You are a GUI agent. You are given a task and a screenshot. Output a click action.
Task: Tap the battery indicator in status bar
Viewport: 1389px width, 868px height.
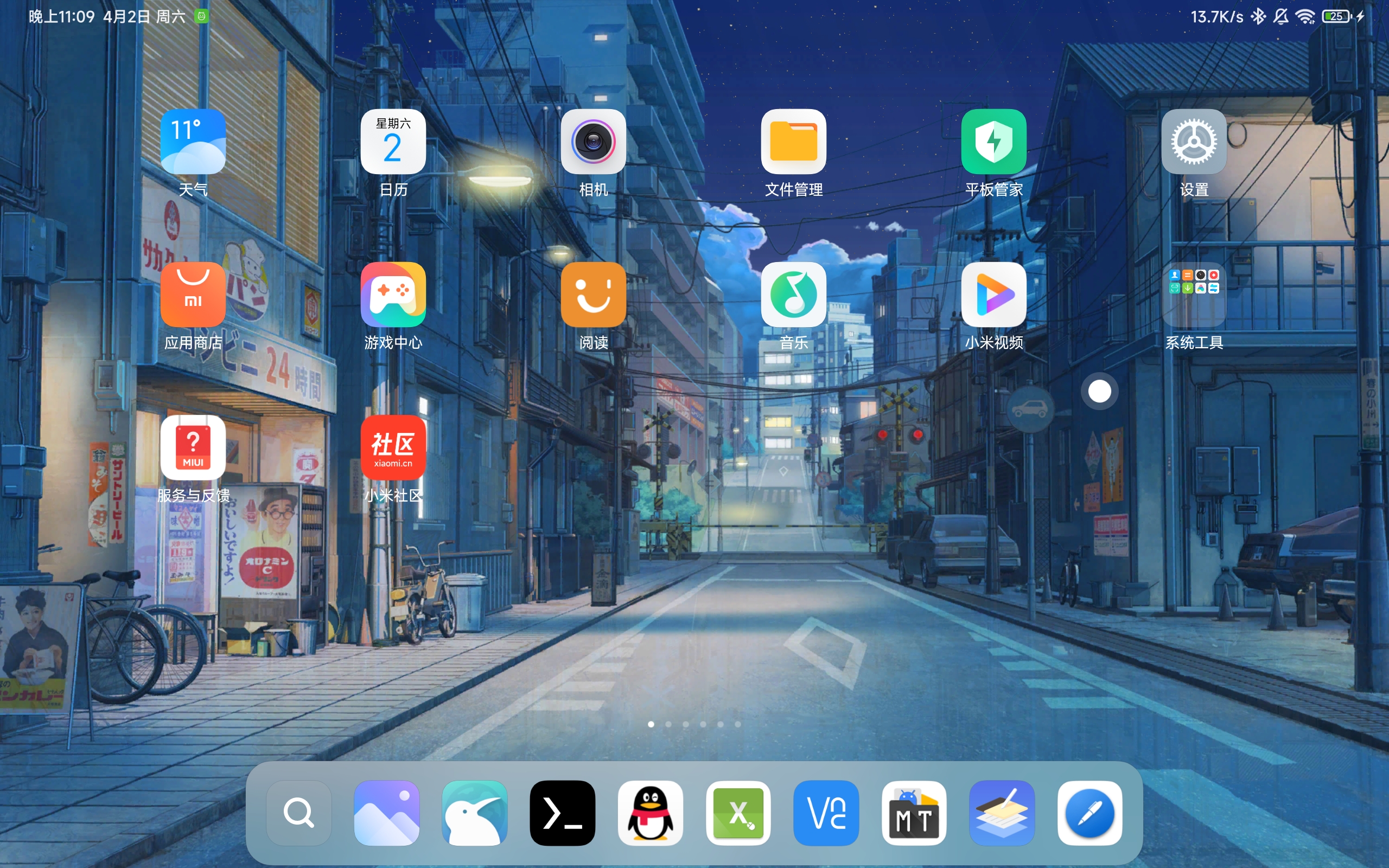click(1337, 17)
